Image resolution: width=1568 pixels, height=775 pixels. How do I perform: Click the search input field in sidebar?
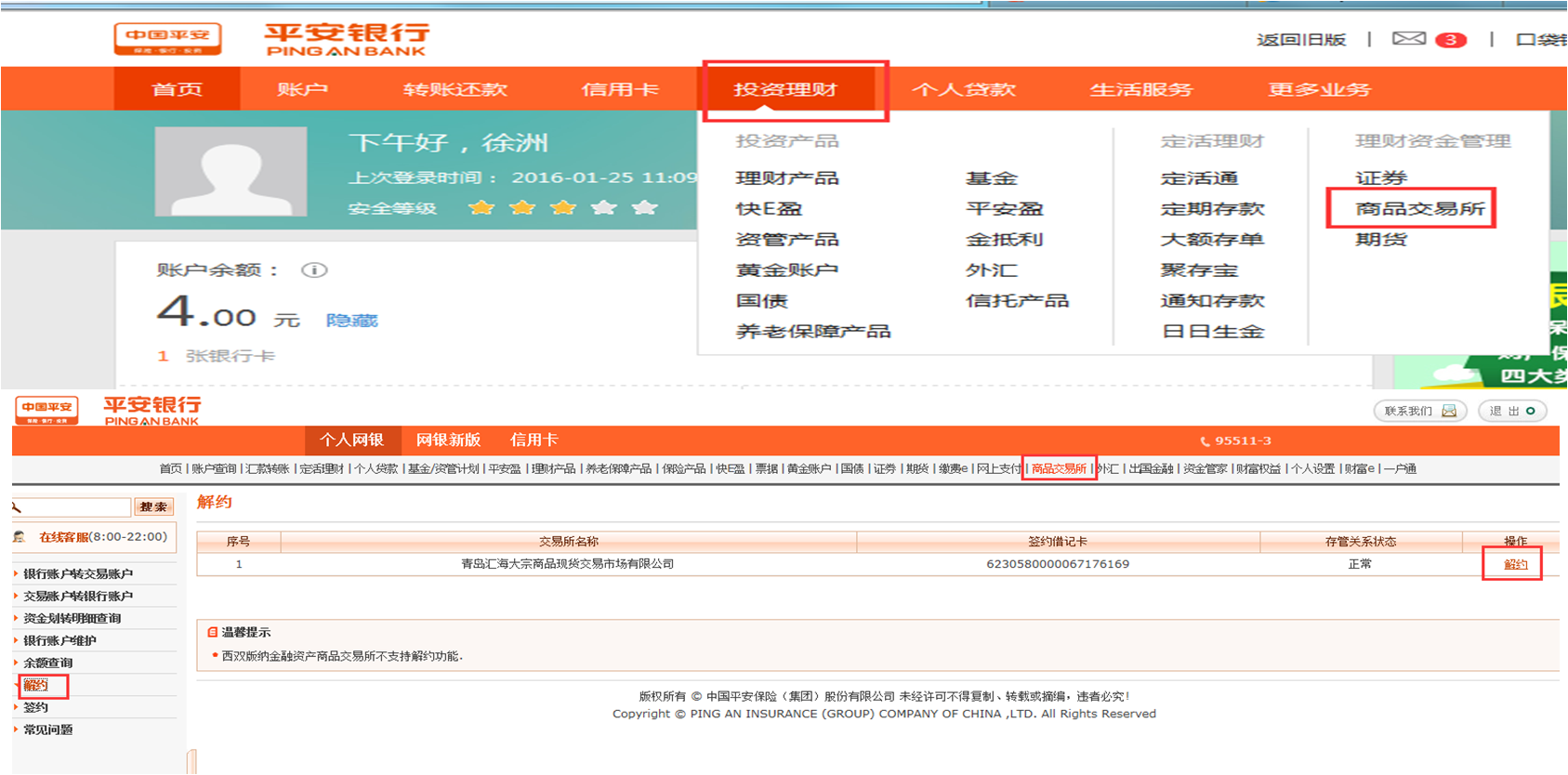point(72,507)
